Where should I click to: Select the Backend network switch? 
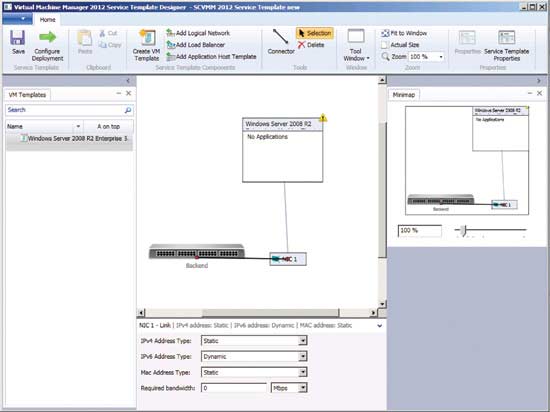[197, 252]
